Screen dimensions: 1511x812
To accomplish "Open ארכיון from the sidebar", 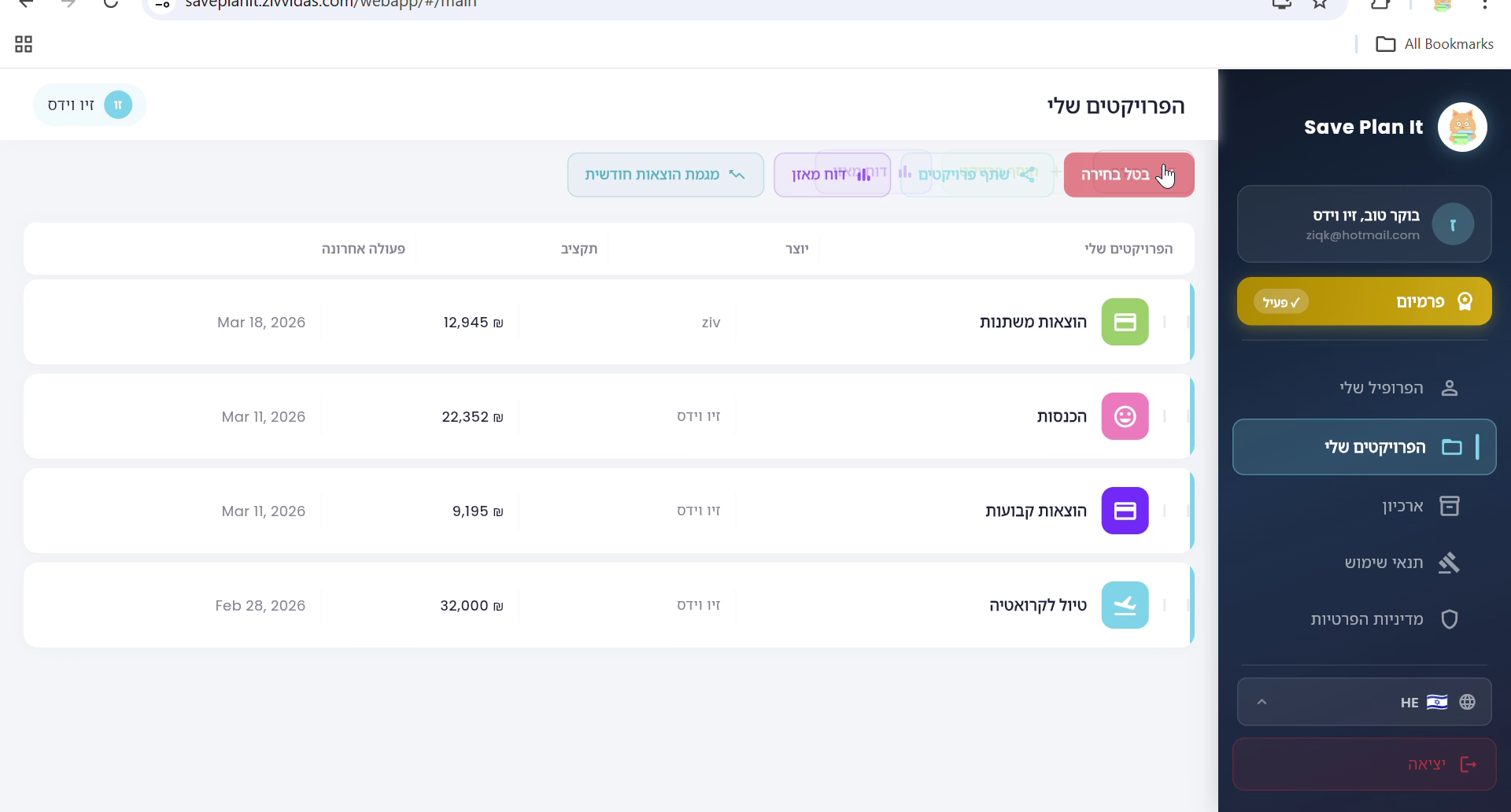I will pos(1402,506).
